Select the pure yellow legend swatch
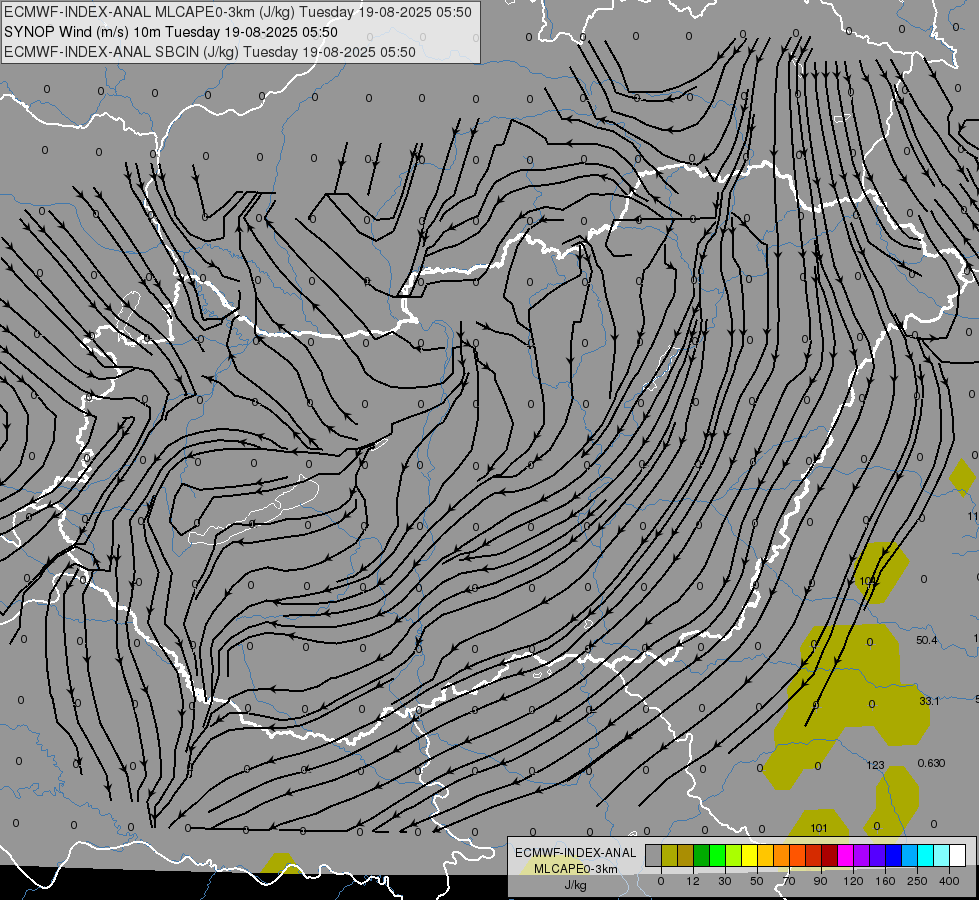Viewport: 979px width, 900px height. (x=749, y=855)
